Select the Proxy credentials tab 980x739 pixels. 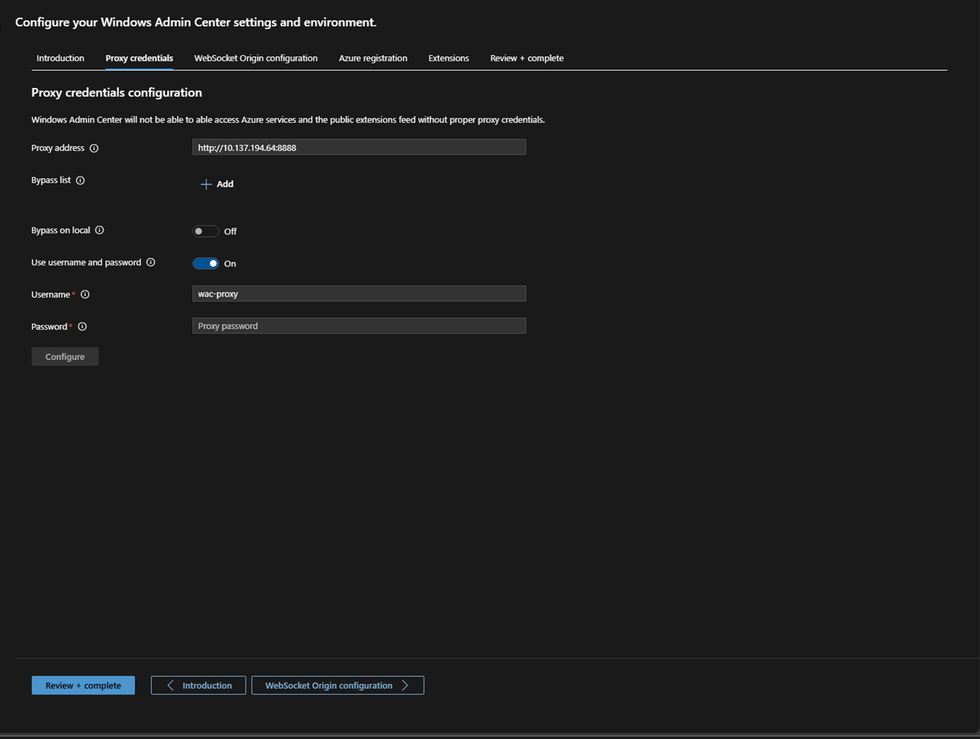(139, 58)
